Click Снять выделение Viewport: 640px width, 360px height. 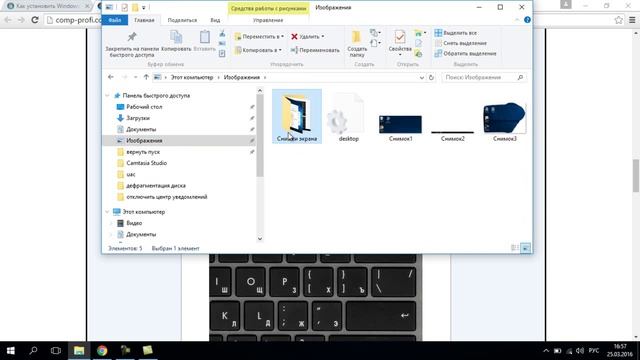(460, 43)
